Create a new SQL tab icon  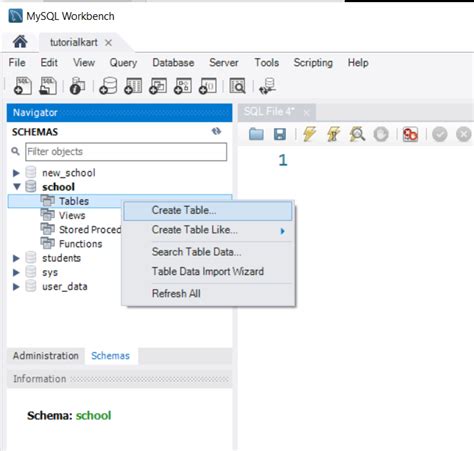click(23, 86)
